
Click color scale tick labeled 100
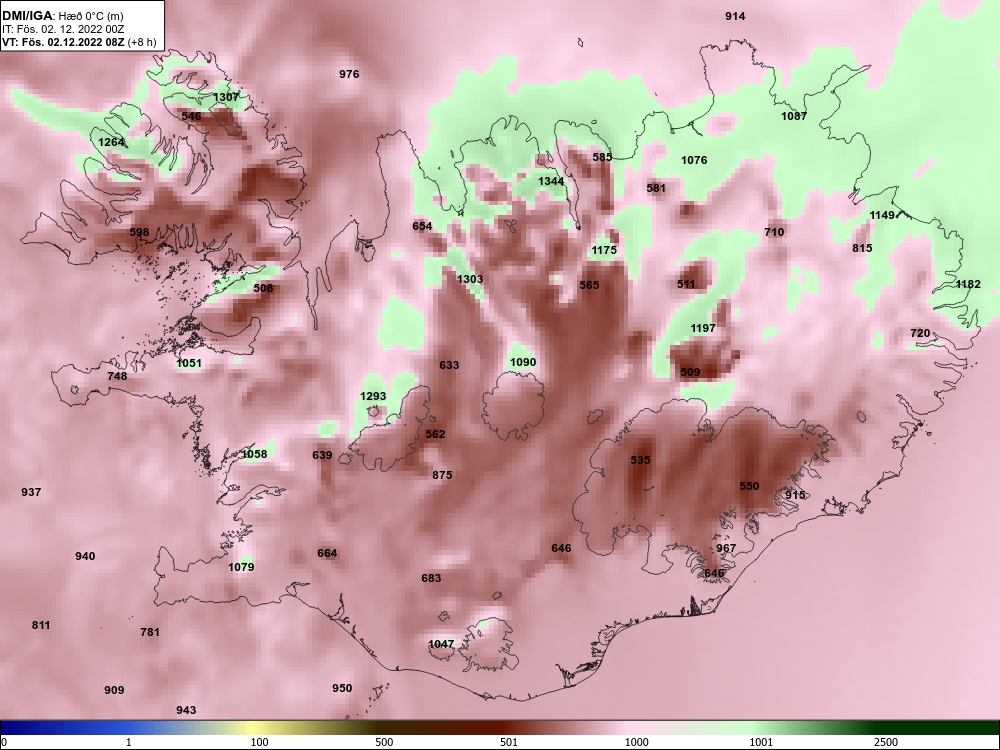[x=259, y=742]
